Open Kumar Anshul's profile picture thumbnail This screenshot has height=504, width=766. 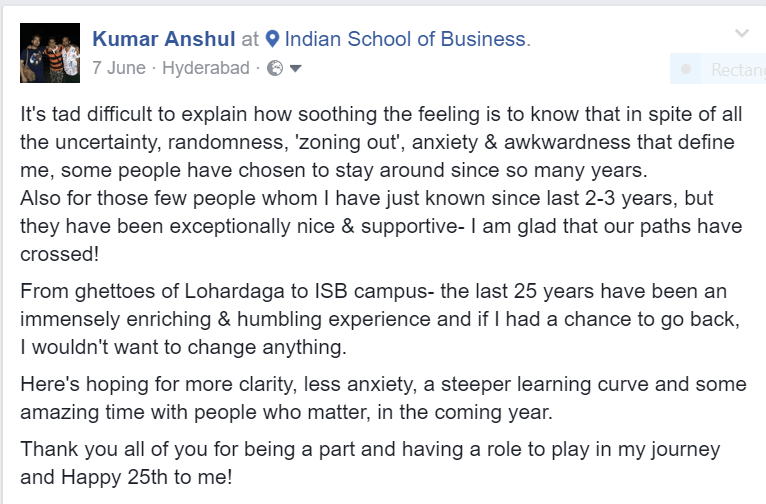pos(49,55)
